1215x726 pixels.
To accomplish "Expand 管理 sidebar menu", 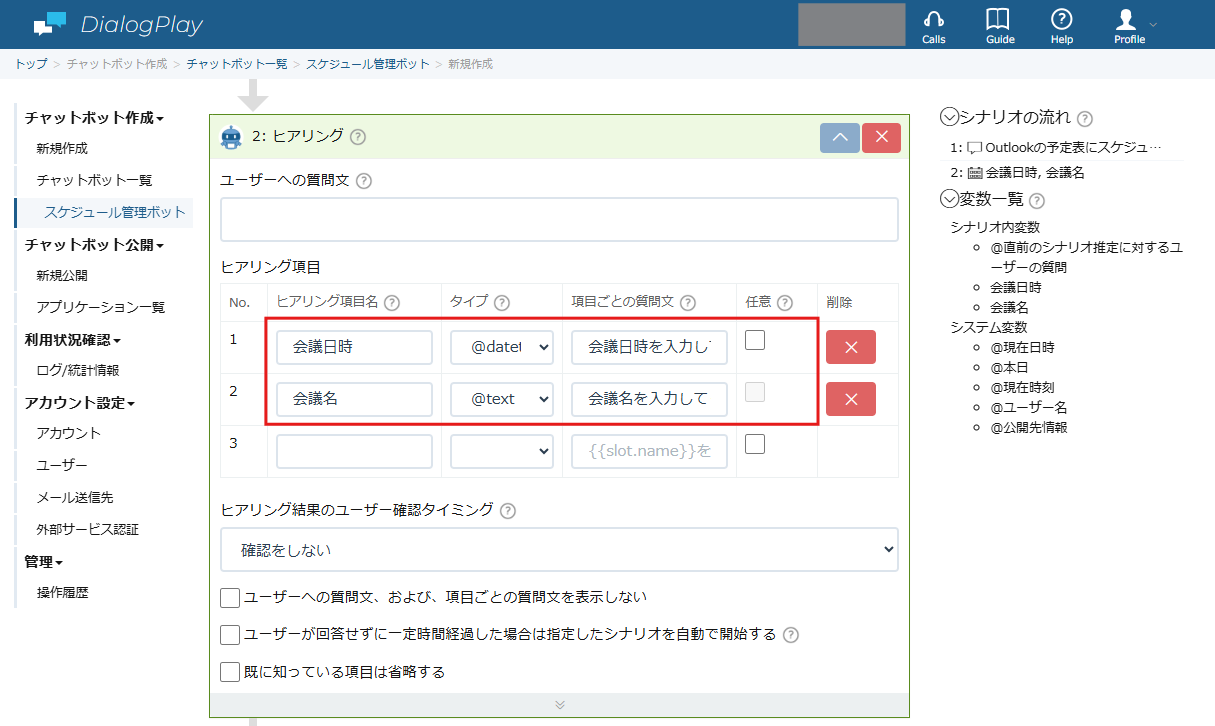I will click(x=43, y=562).
